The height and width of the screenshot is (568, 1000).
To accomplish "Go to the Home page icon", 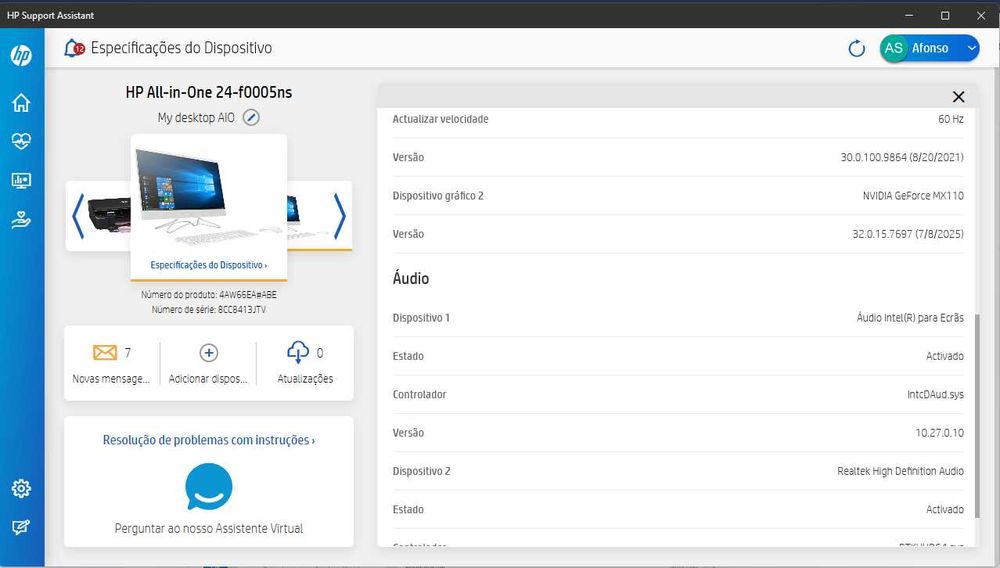I will (21, 103).
